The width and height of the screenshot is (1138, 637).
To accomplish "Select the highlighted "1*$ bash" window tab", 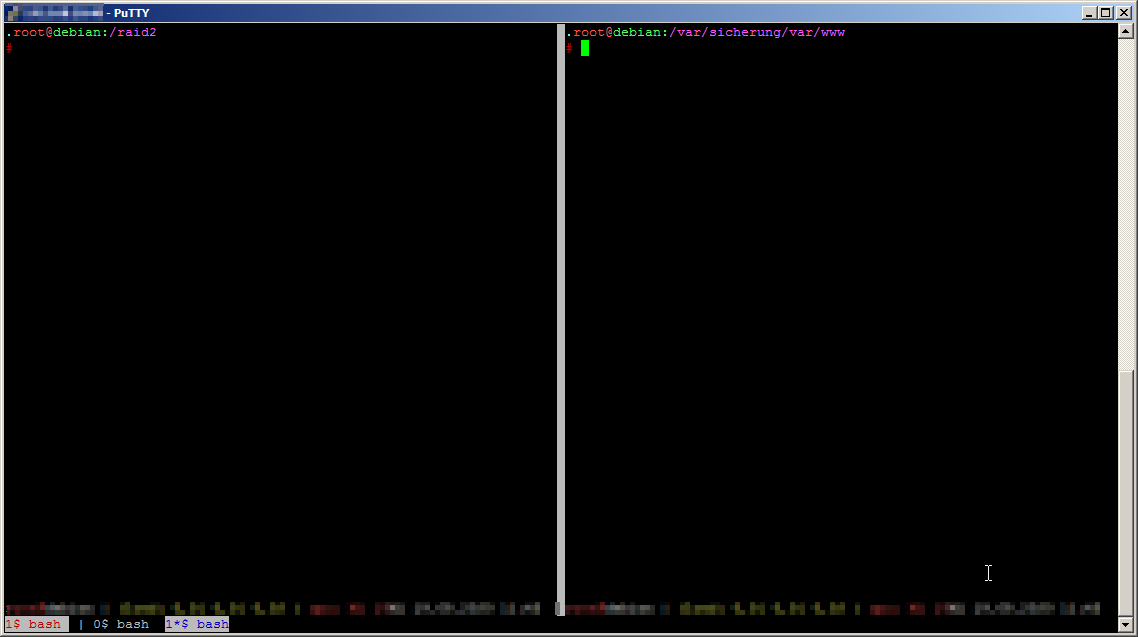I will pos(197,624).
